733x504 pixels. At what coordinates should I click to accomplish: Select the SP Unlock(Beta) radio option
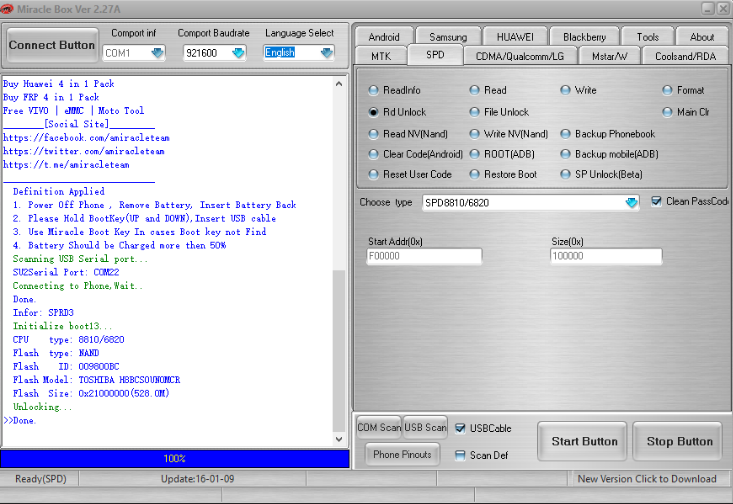tap(602, 174)
